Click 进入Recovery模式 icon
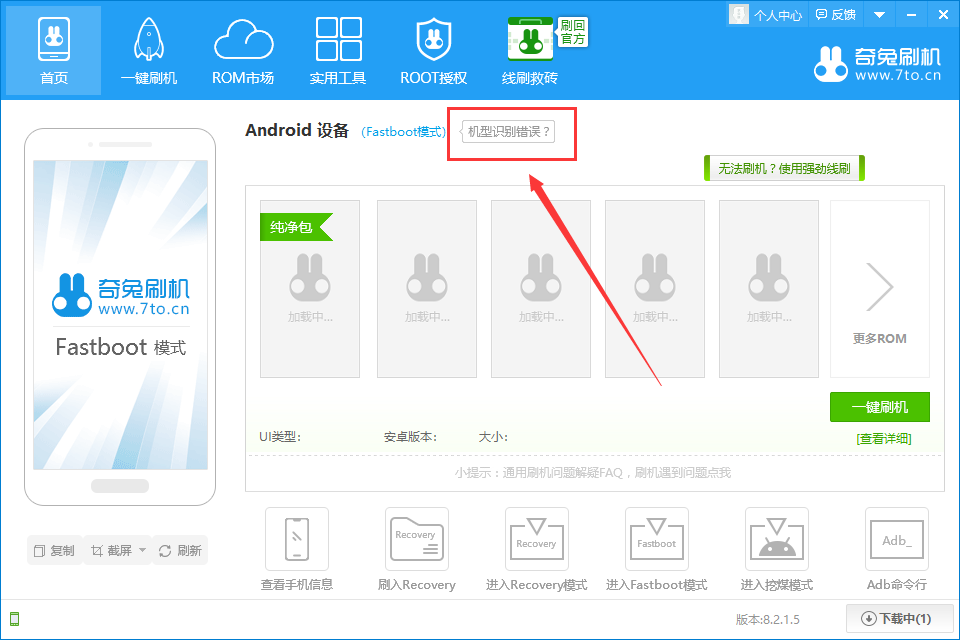The image size is (960, 640). point(536,539)
